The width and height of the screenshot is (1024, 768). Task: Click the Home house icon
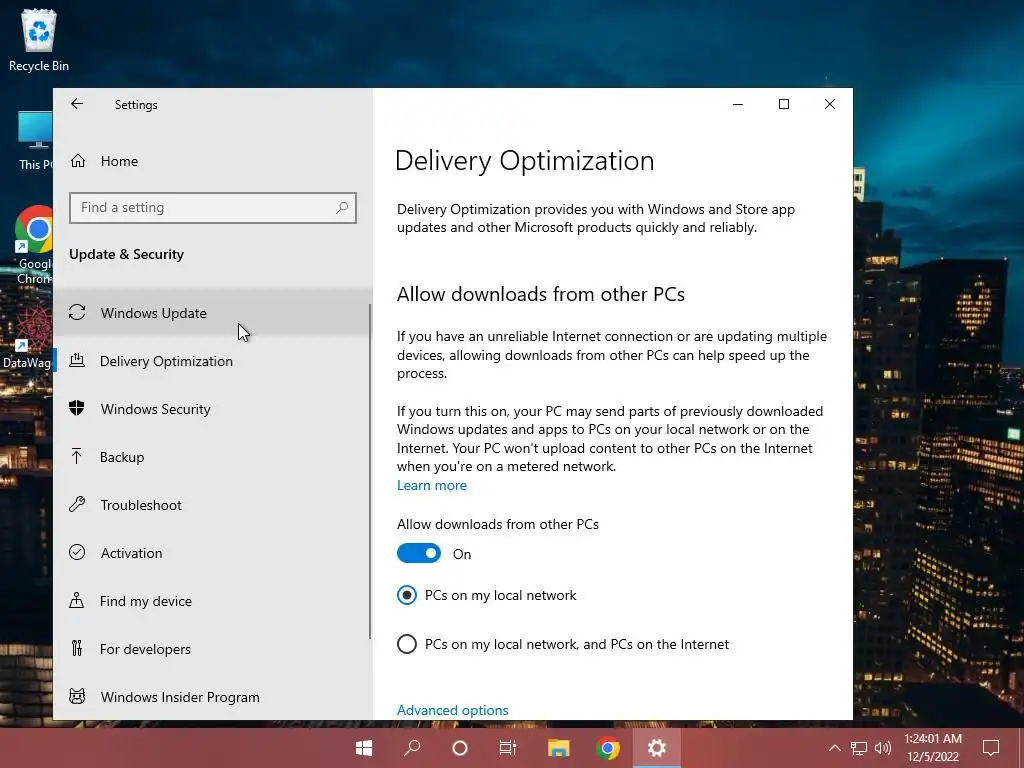coord(78,161)
